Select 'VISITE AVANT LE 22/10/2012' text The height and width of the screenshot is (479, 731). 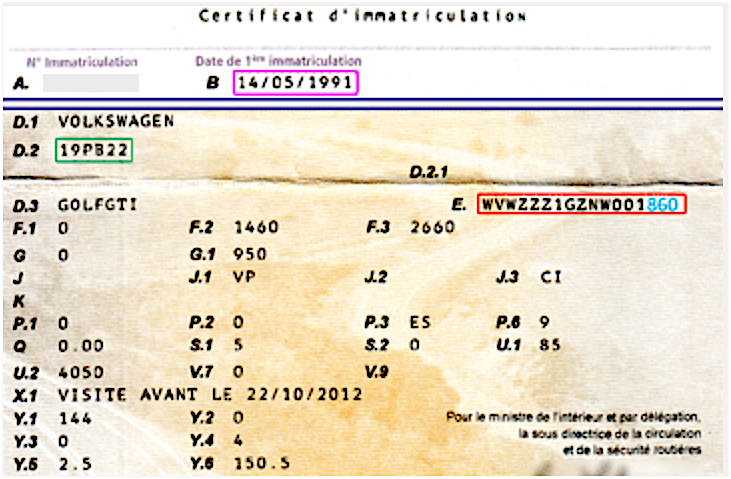click(x=210, y=395)
